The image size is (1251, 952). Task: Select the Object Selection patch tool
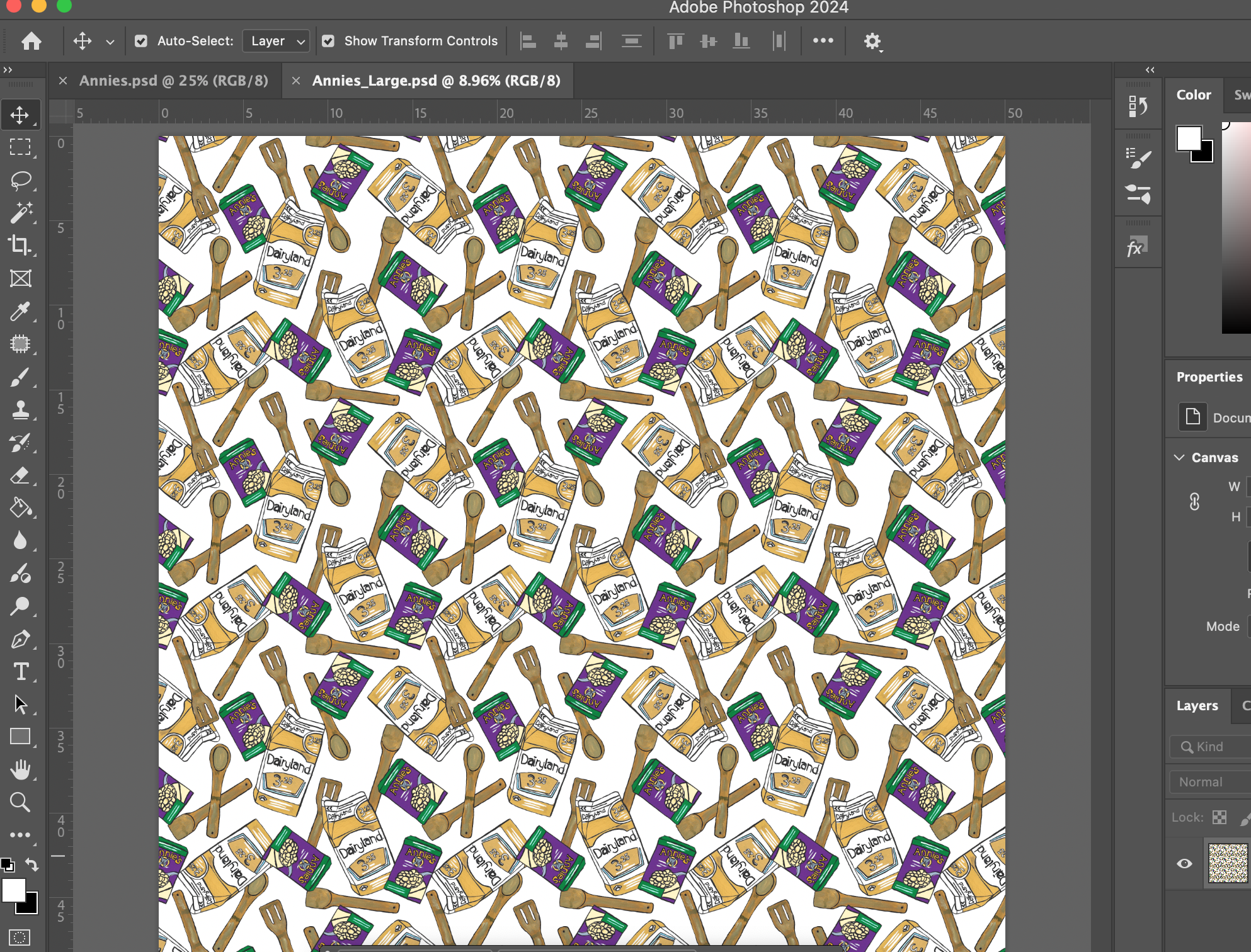coord(20,344)
